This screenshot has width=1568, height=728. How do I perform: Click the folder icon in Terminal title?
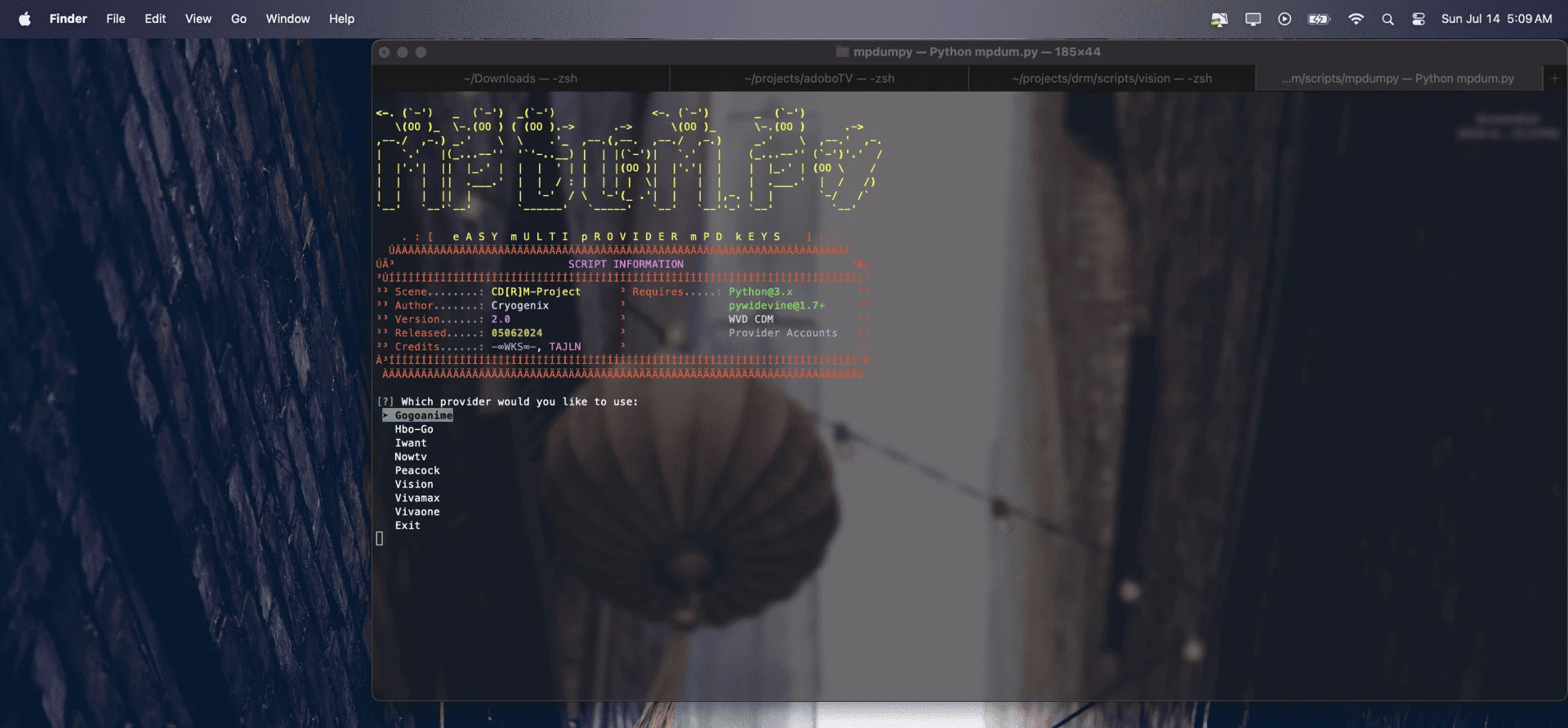click(843, 51)
